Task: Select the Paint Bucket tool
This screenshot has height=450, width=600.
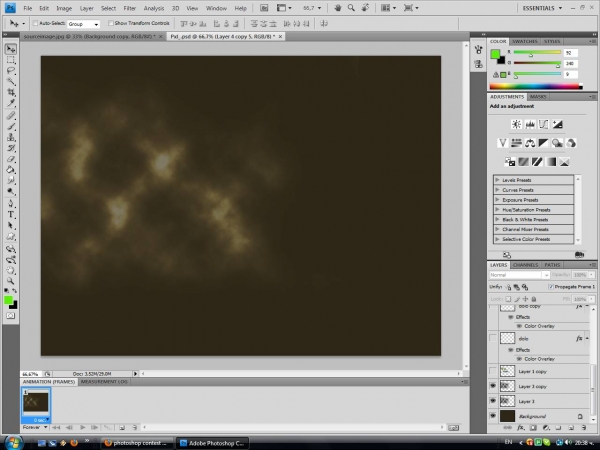Action: [11, 170]
